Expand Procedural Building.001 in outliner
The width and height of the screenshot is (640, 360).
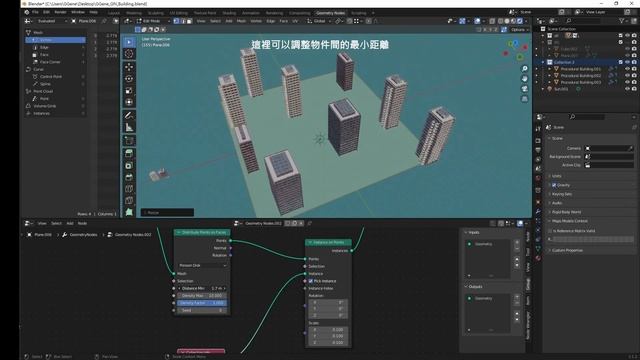click(x=549, y=69)
